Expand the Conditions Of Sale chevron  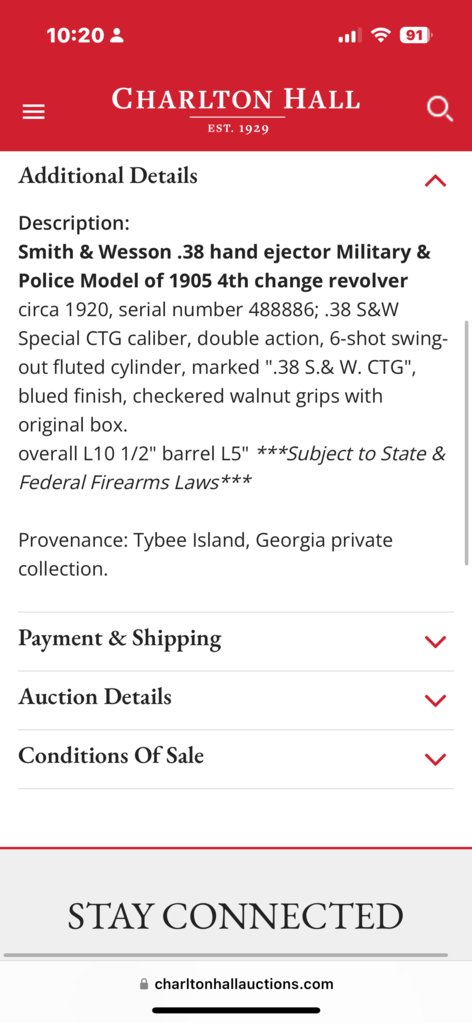click(x=435, y=759)
